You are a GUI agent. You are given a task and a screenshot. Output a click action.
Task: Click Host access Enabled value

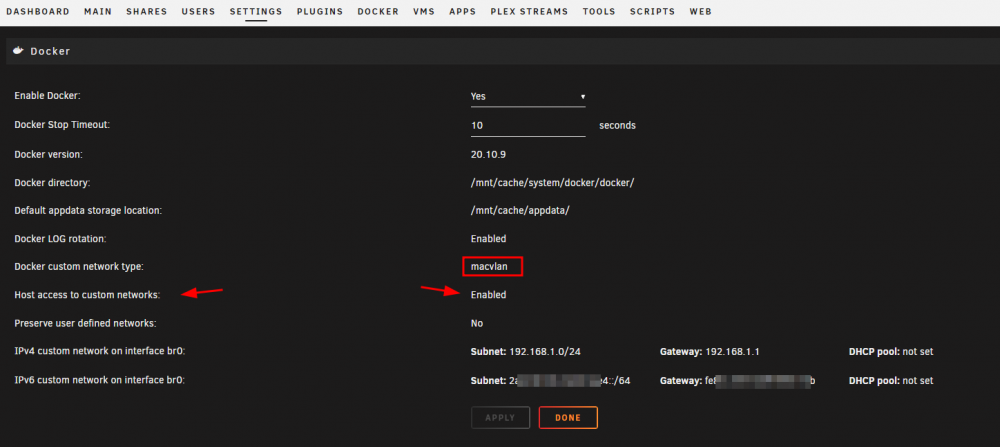489,295
